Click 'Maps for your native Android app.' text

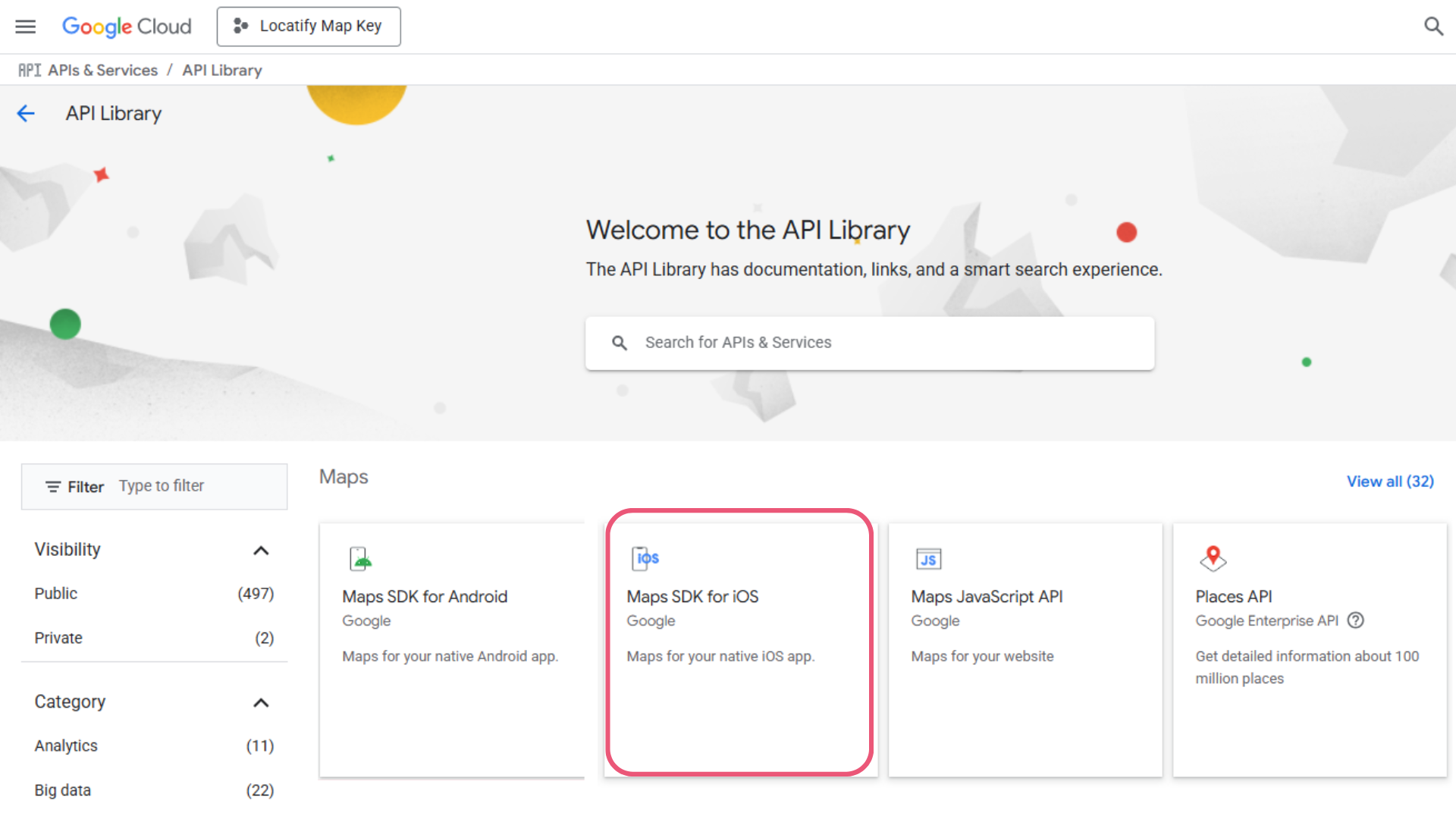point(450,656)
